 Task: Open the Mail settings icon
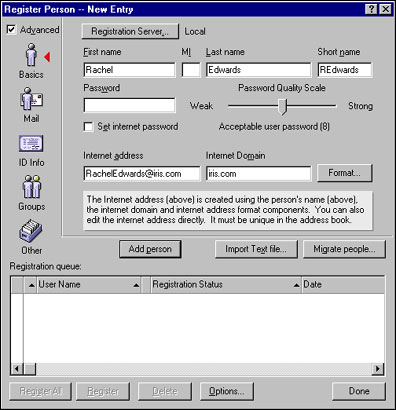click(x=31, y=99)
